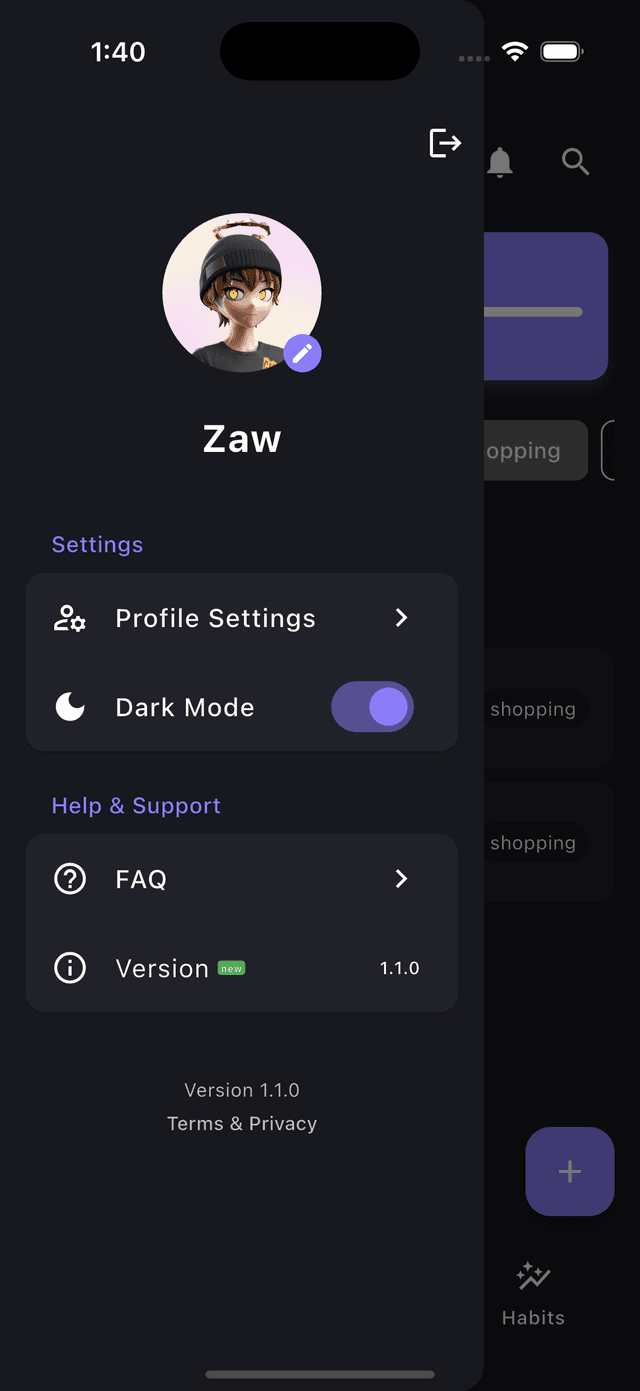
Task: Edit avatar via the pencil icon
Action: point(302,353)
